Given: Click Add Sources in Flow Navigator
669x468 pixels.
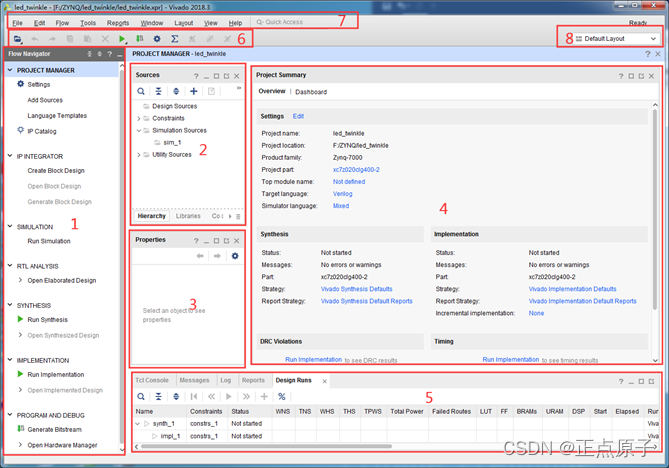Looking at the screenshot, I should click(x=45, y=100).
